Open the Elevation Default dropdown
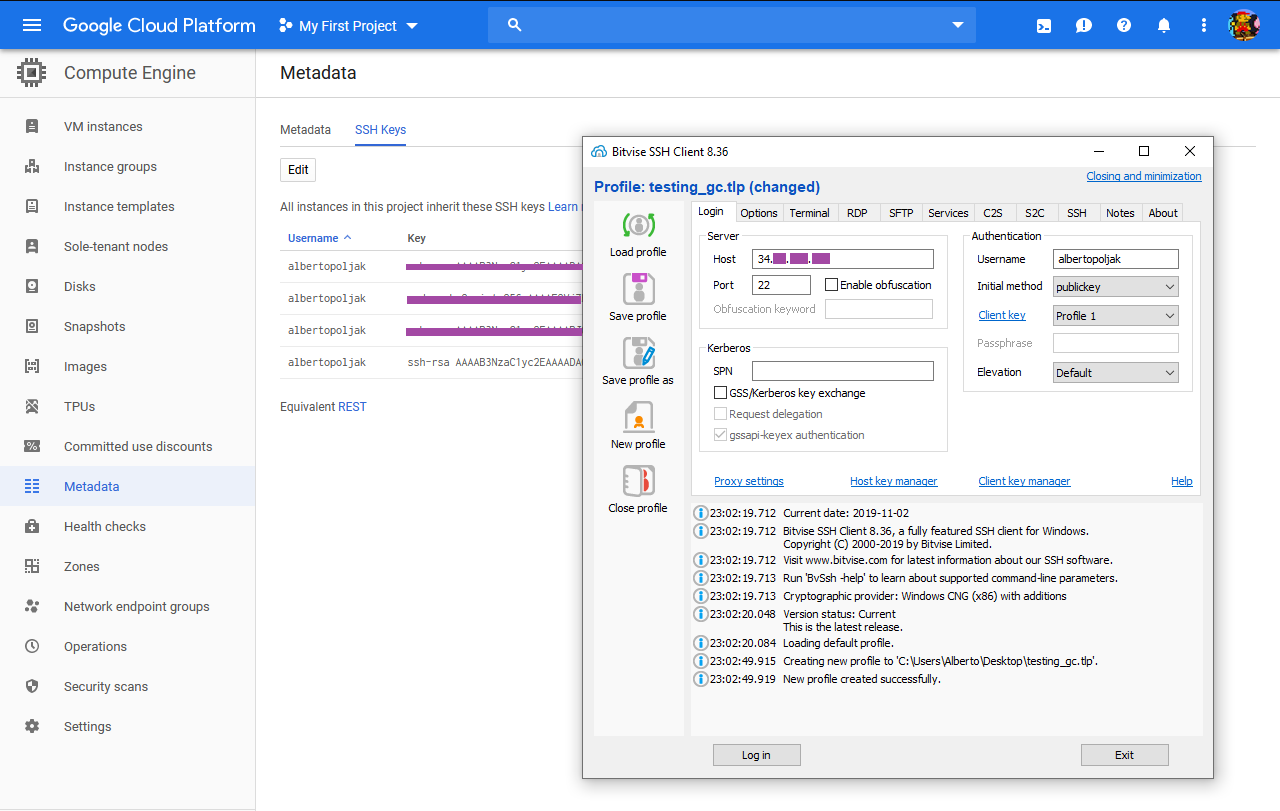Screen dimensions: 1280x811 point(1116,373)
